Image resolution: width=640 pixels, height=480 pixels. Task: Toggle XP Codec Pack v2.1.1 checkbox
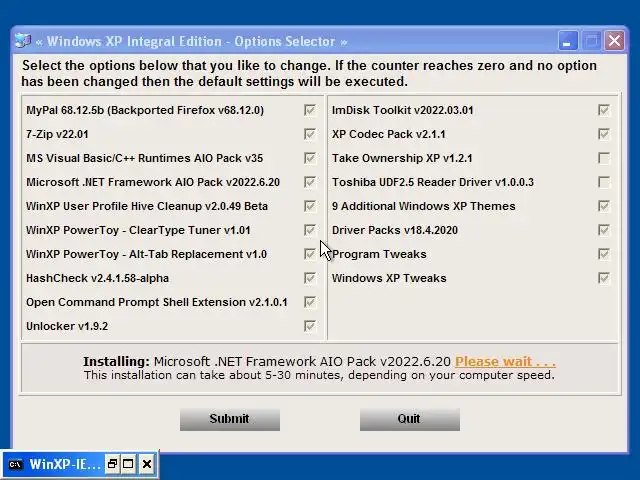tap(604, 134)
